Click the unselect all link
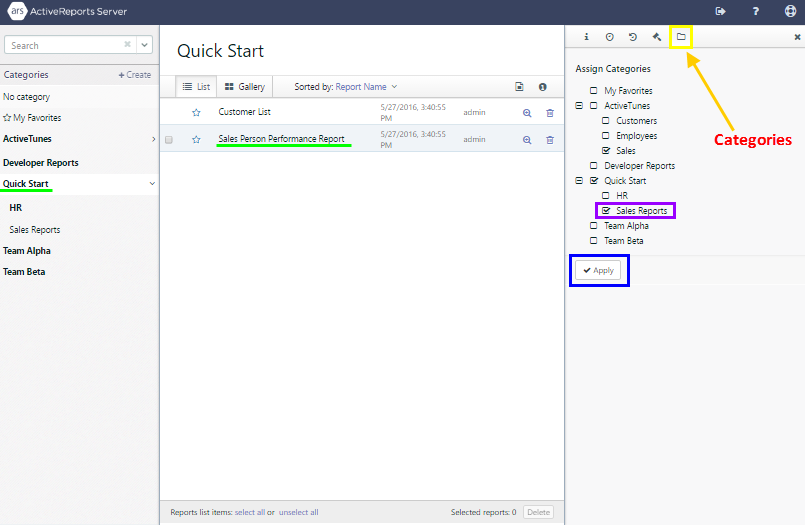The height and width of the screenshot is (525, 805). [x=298, y=512]
